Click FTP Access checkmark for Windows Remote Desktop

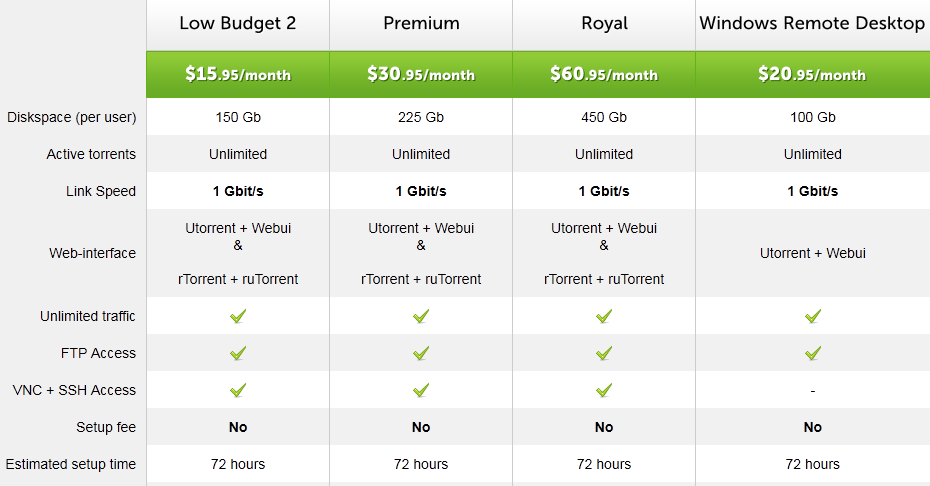pos(813,353)
